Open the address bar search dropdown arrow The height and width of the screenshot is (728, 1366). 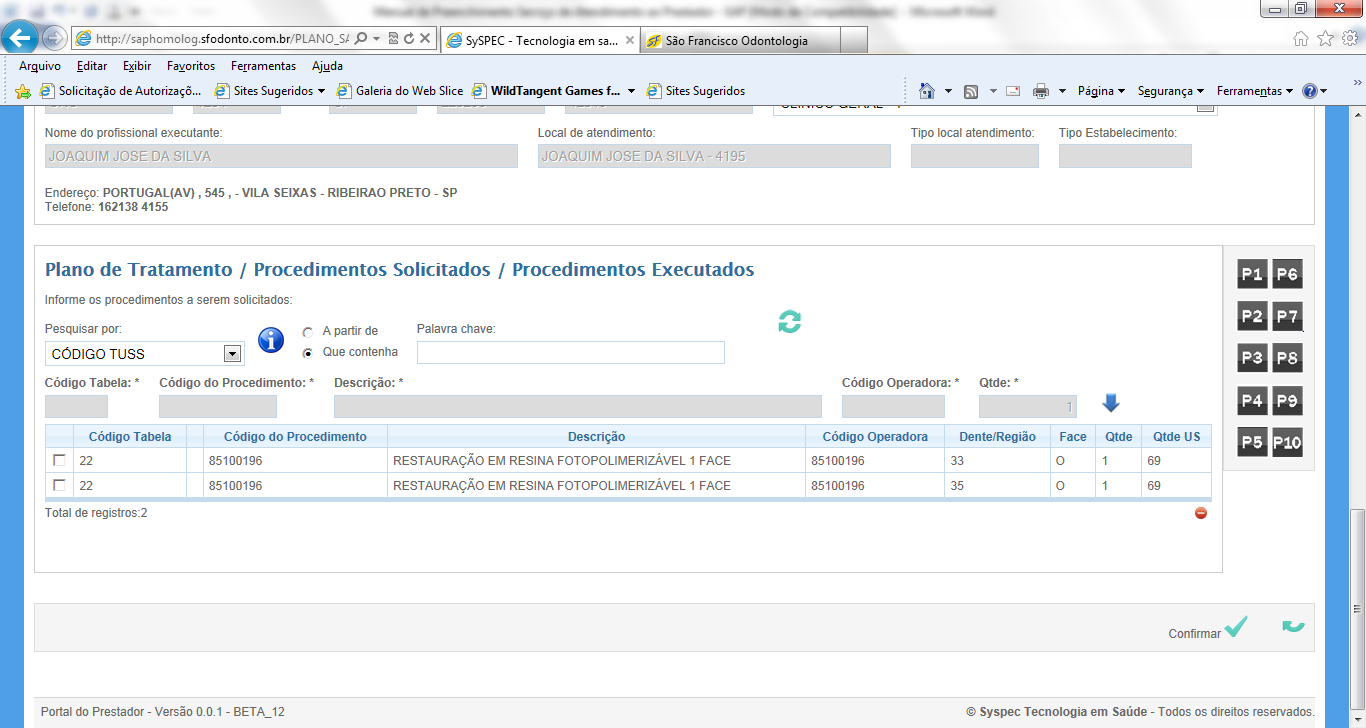click(375, 39)
